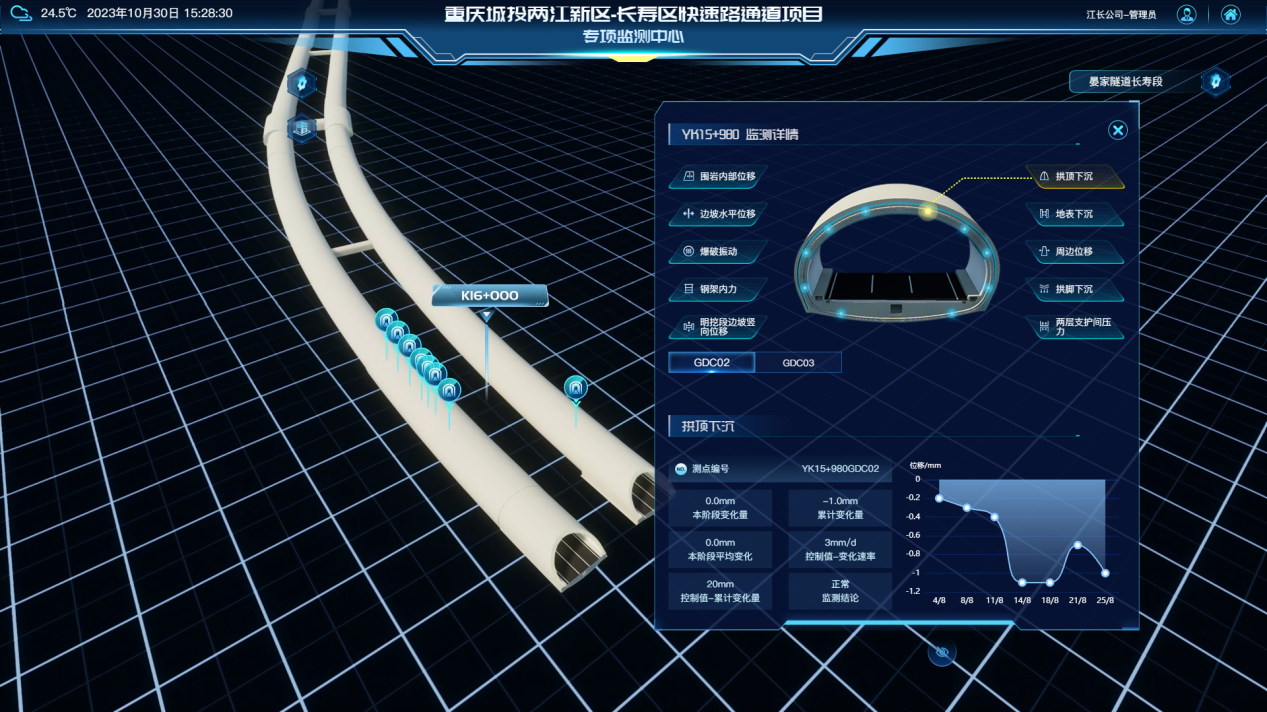Screen dimensions: 1267x712
Task: Click the home icon in the header
Action: (1230, 15)
